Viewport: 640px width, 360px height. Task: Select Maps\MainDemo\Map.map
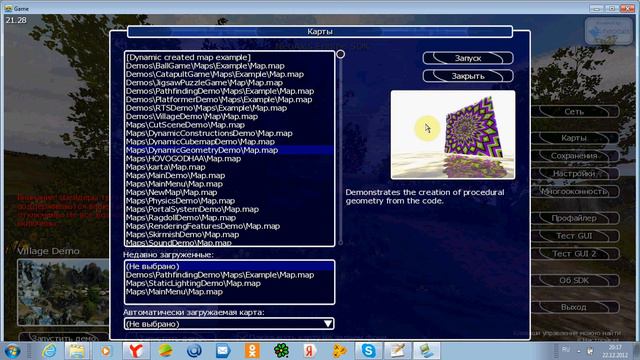229,176
